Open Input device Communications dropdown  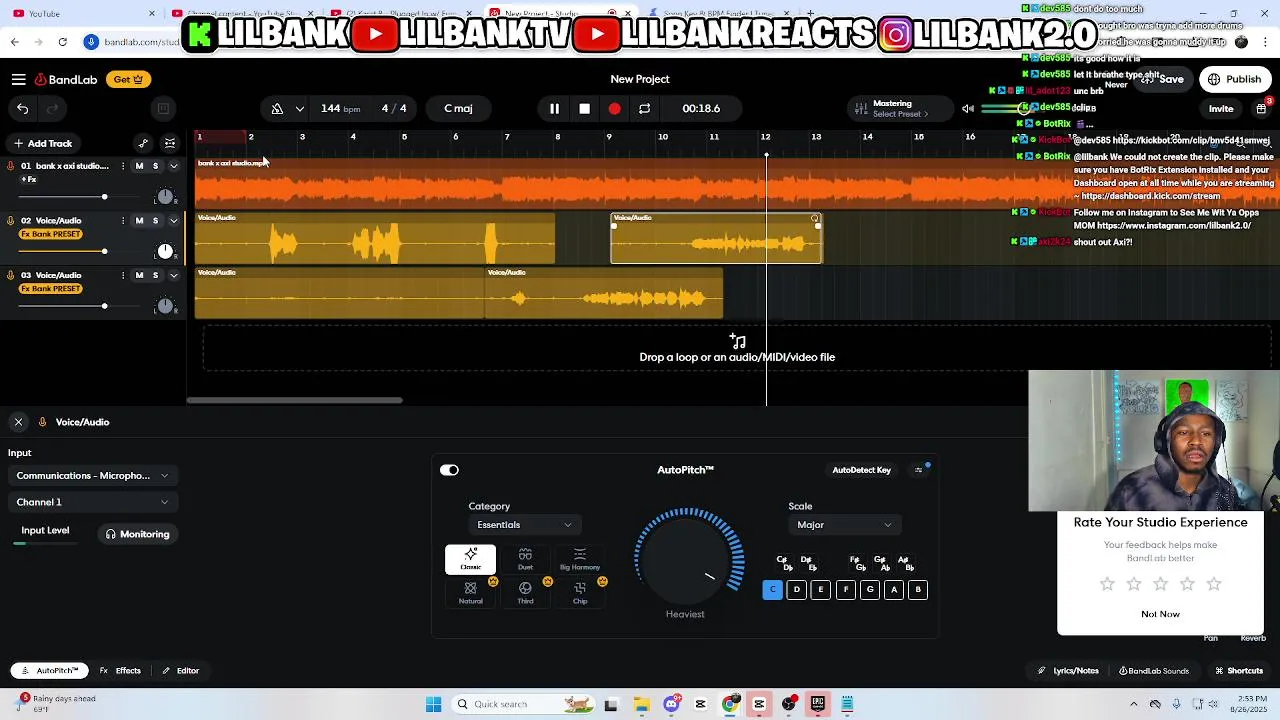tap(92, 476)
